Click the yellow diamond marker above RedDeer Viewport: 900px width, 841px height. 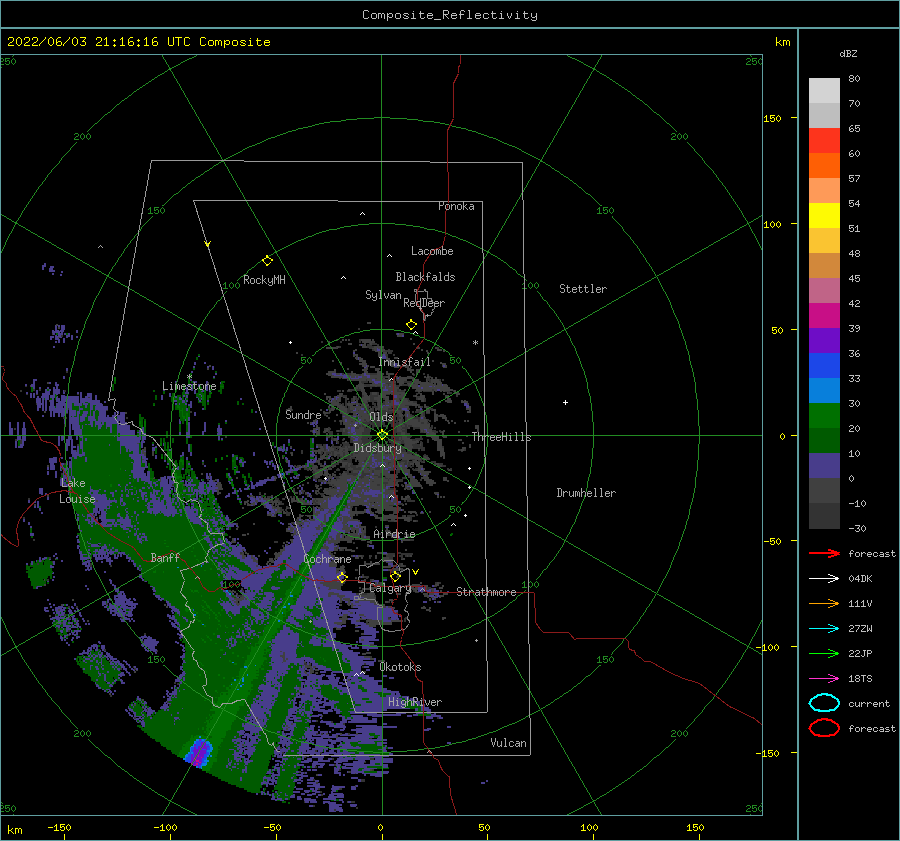pos(411,325)
